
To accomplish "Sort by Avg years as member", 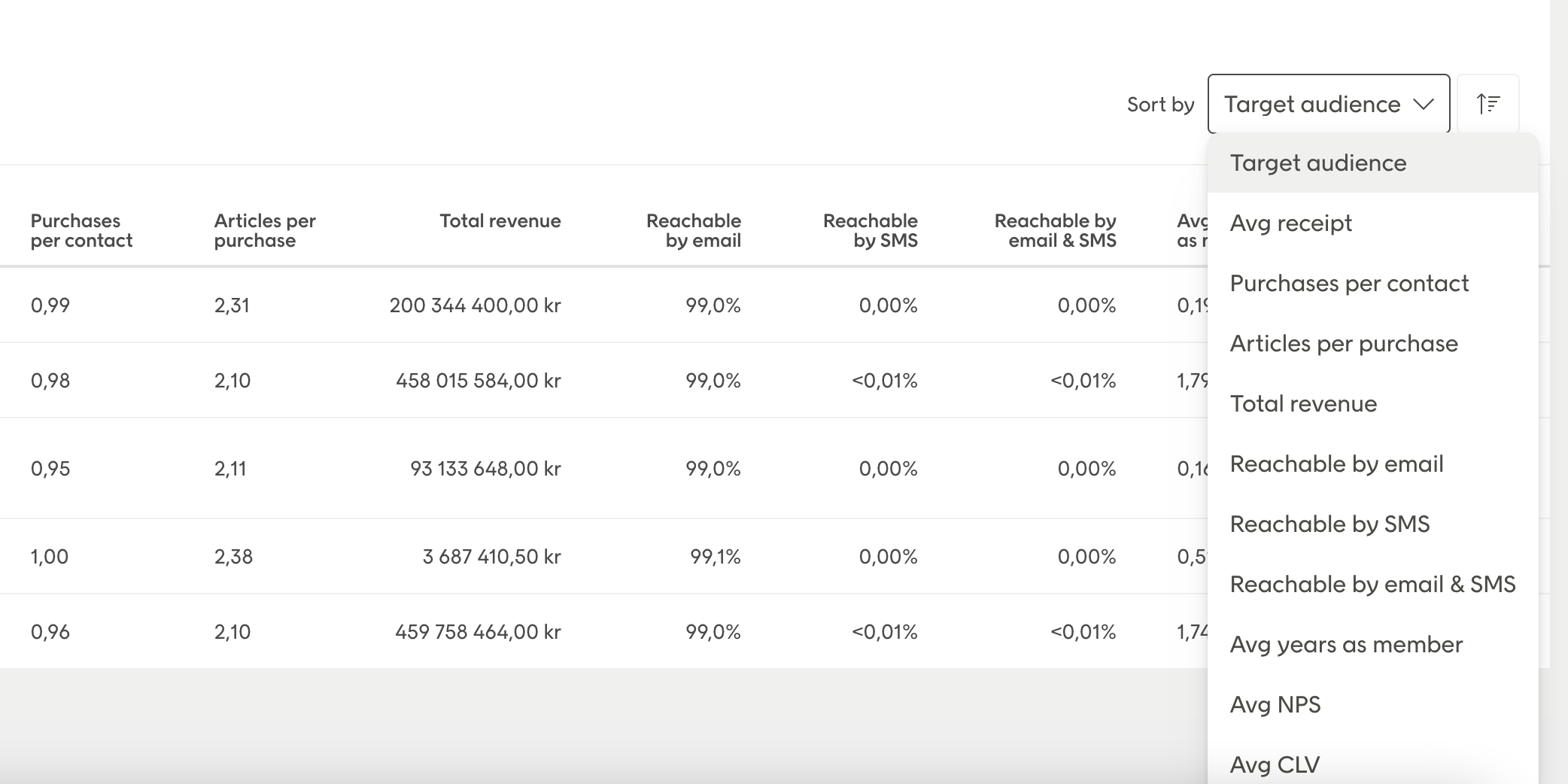I will [x=1345, y=645].
